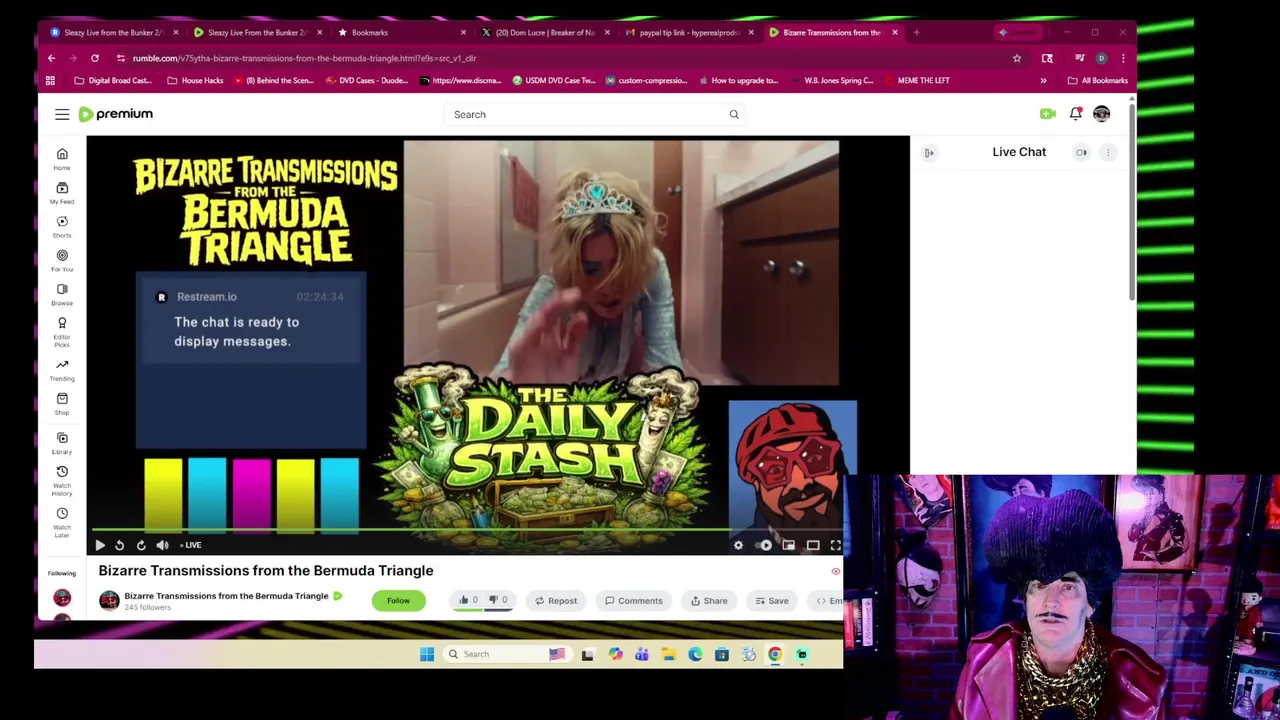The image size is (1280, 720).
Task: Open Library in sidebar
Action: pyautogui.click(x=62, y=443)
